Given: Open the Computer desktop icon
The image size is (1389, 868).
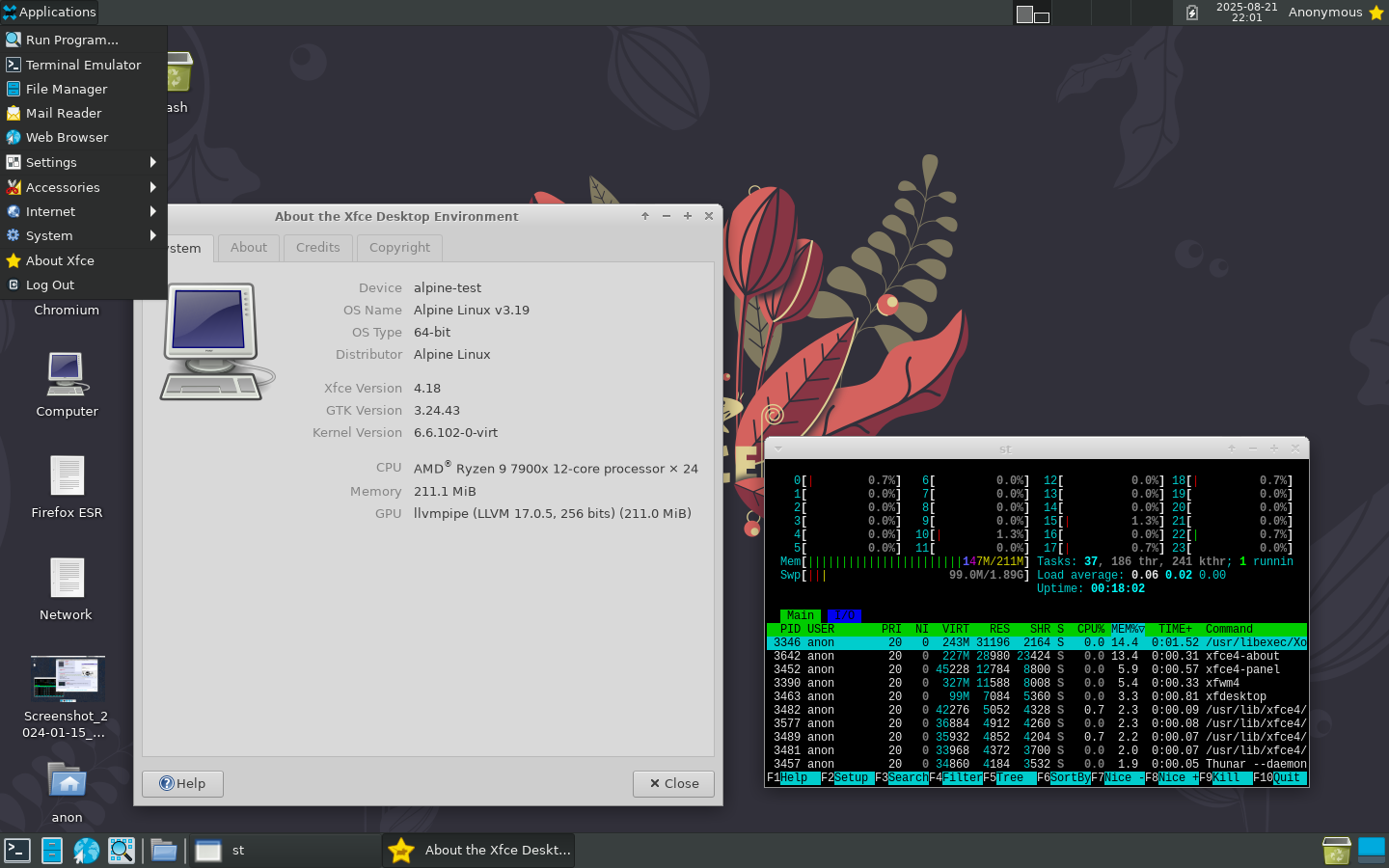Looking at the screenshot, I should 67,376.
